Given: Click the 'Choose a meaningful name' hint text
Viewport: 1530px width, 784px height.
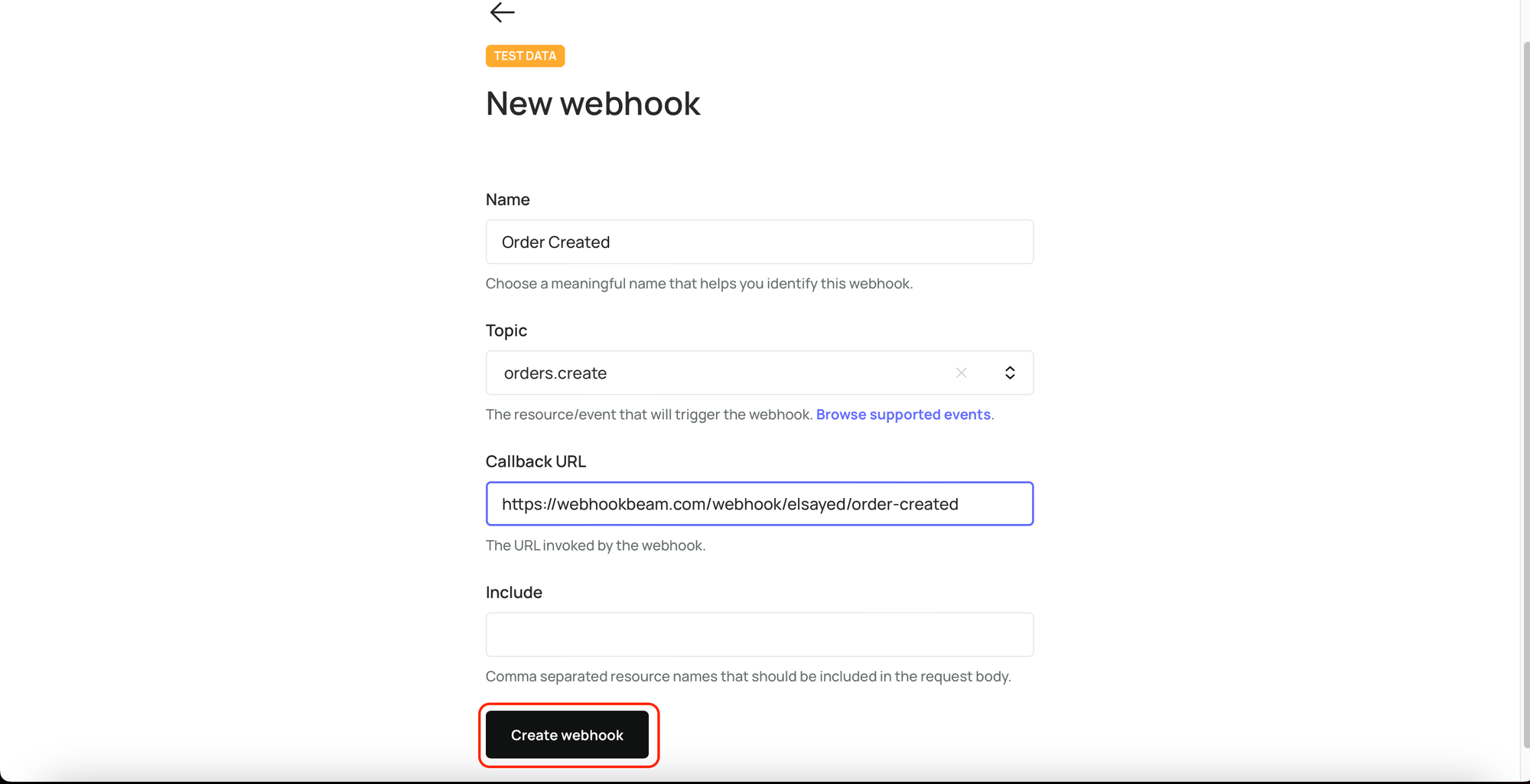Looking at the screenshot, I should (x=698, y=284).
